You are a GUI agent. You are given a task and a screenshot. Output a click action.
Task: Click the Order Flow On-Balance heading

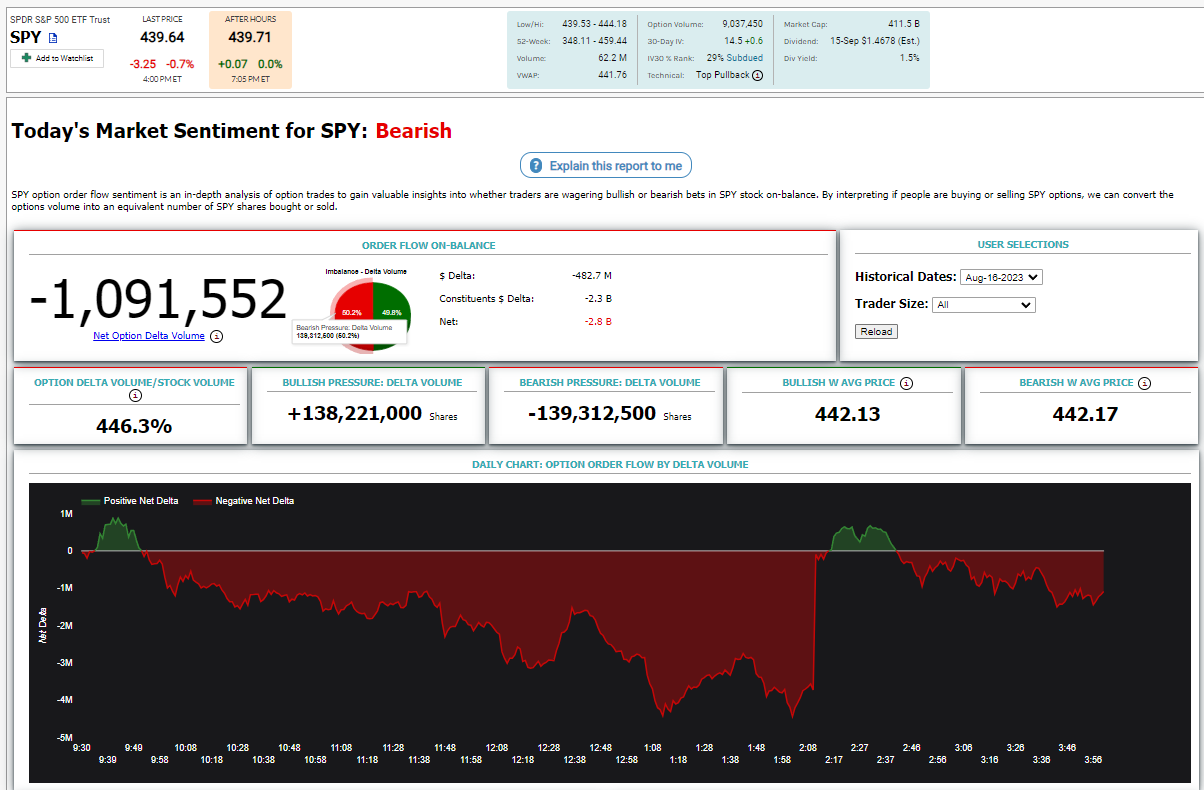(x=429, y=245)
